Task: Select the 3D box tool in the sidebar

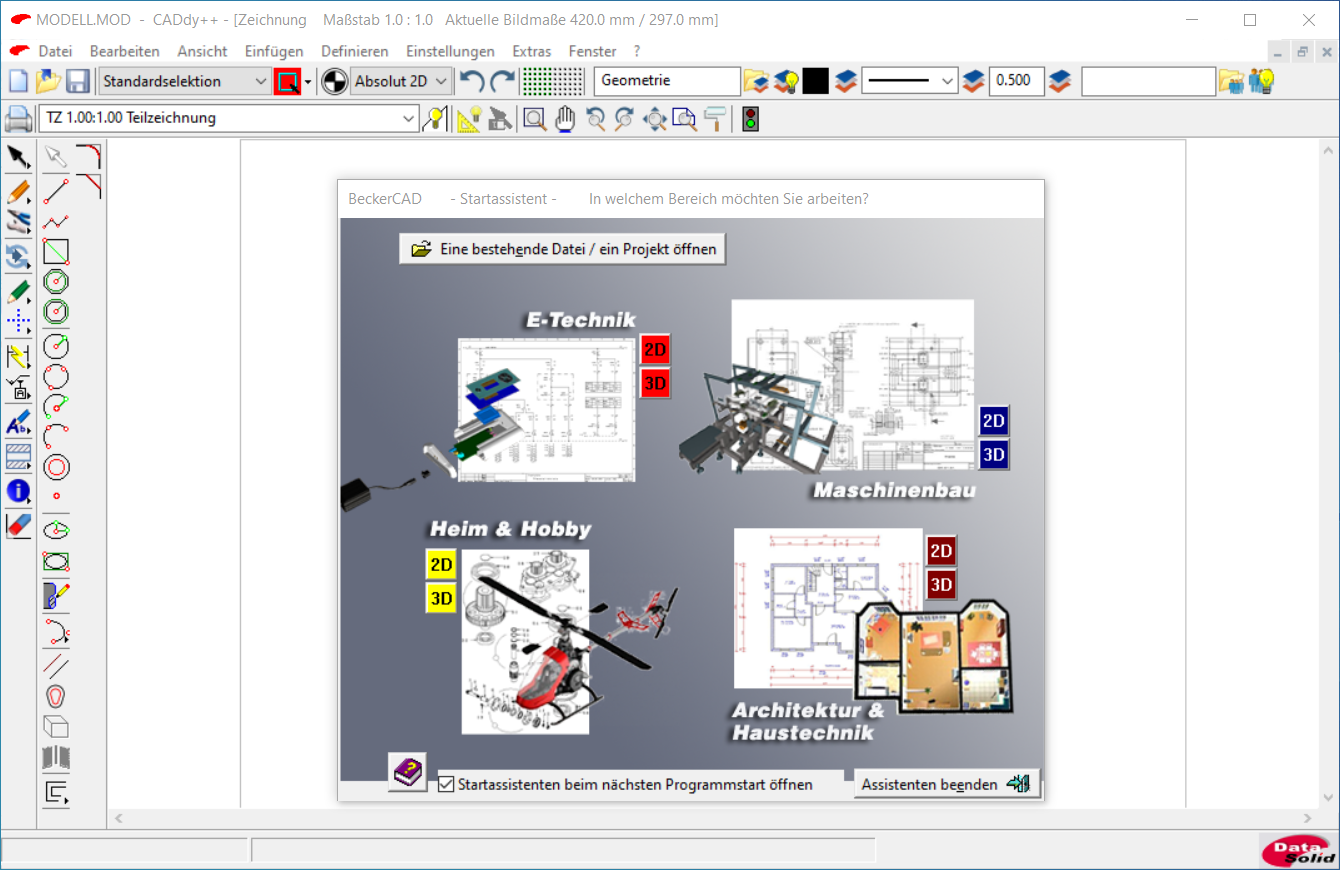Action: click(56, 726)
